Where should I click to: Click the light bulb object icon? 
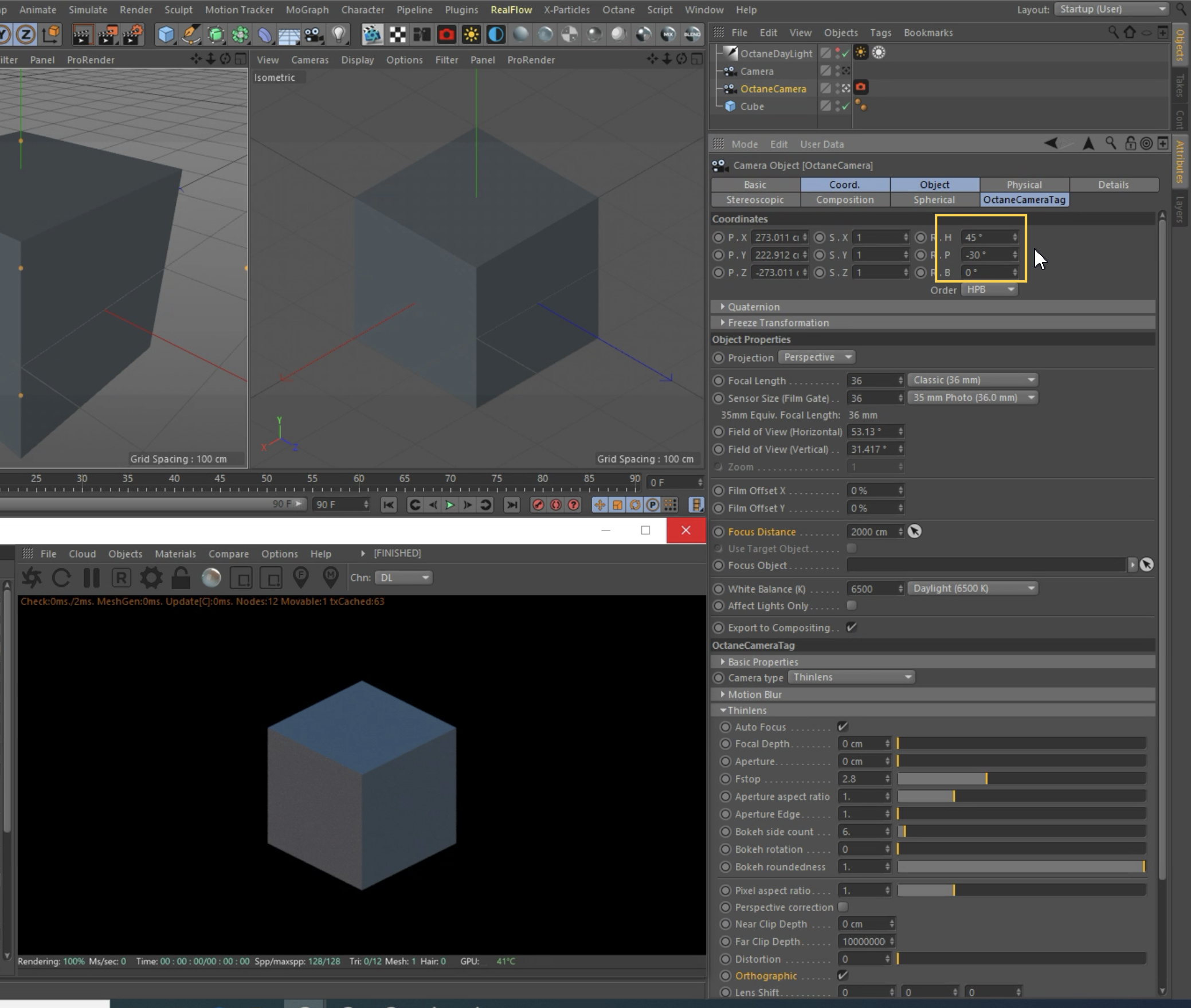339,35
